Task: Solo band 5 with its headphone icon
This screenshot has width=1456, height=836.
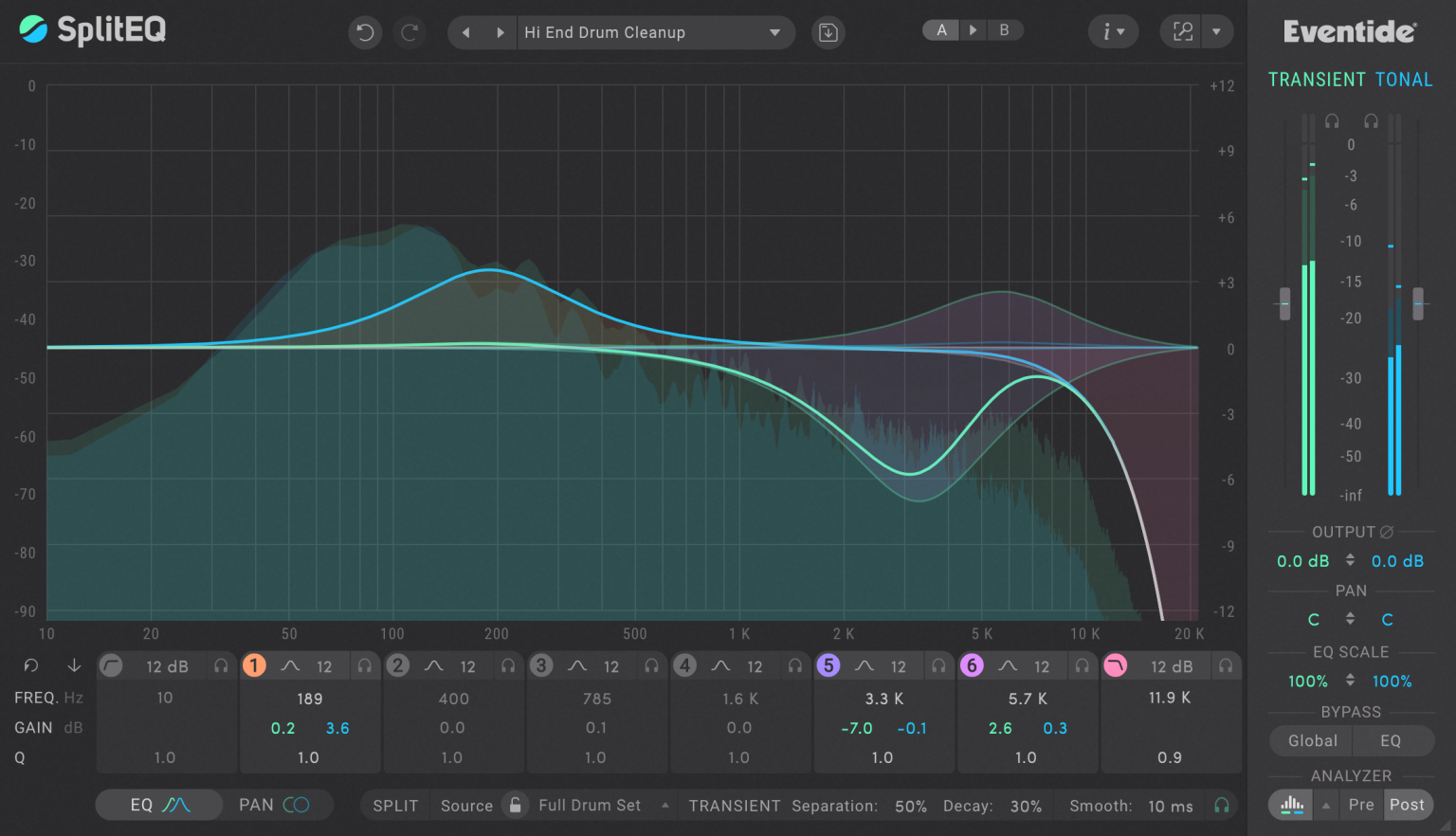Action: point(938,665)
